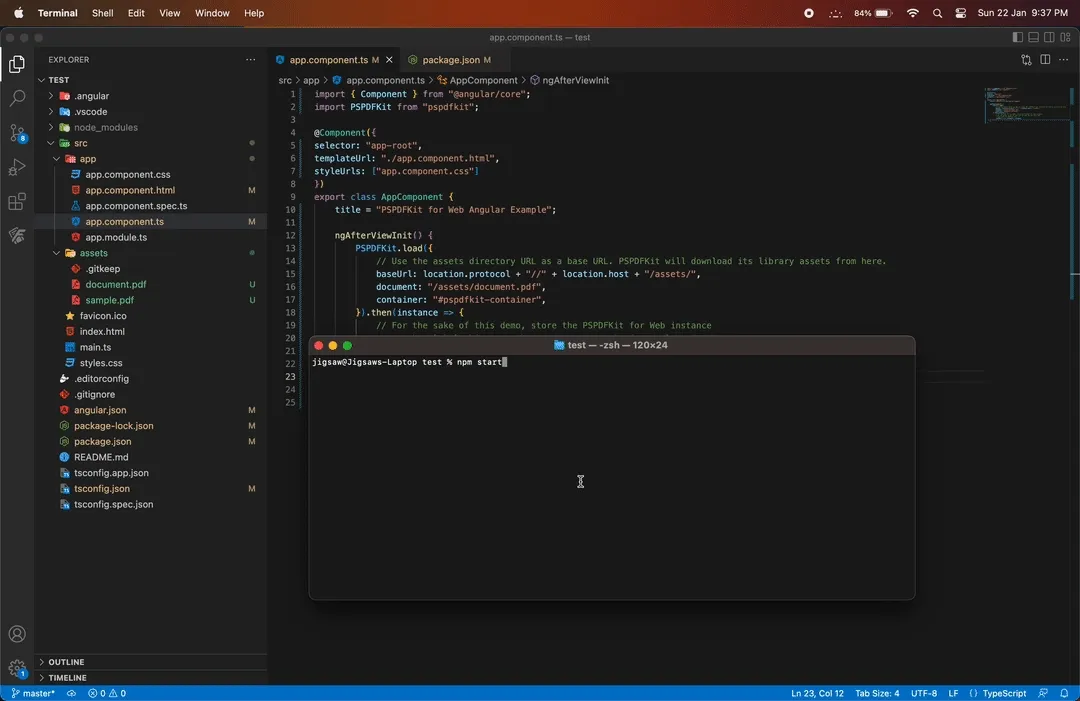Click the Split Editor icon
Viewport: 1080px width, 701px height.
(x=1043, y=60)
